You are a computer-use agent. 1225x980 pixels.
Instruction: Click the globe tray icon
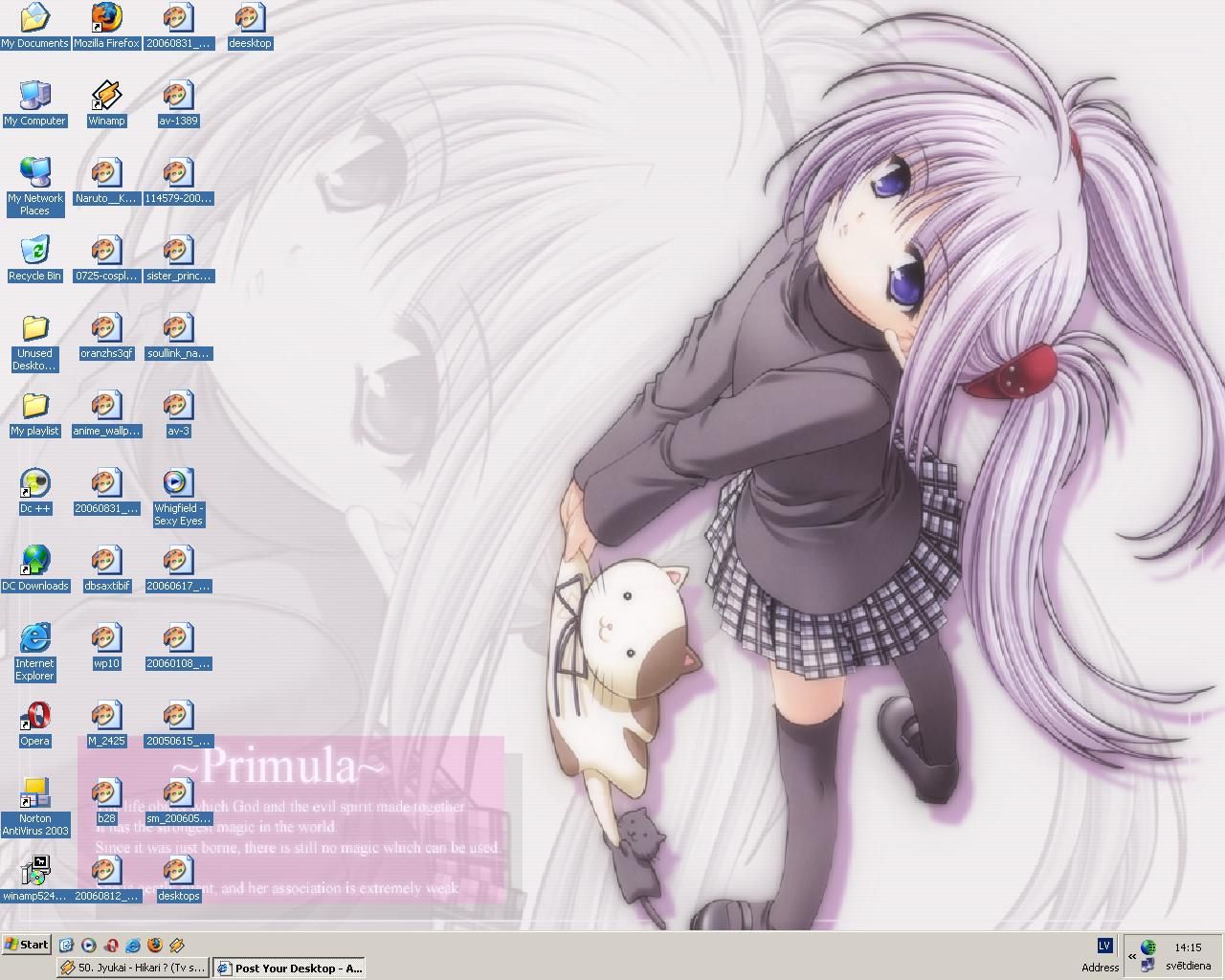coord(1147,947)
